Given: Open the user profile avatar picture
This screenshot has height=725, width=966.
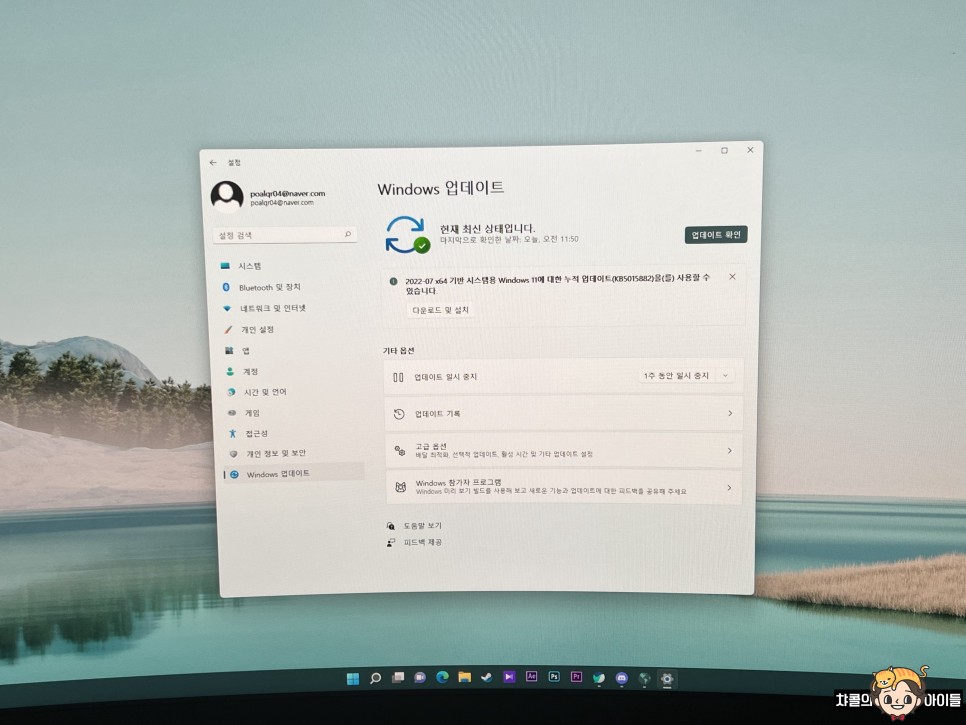Looking at the screenshot, I should coord(227,197).
